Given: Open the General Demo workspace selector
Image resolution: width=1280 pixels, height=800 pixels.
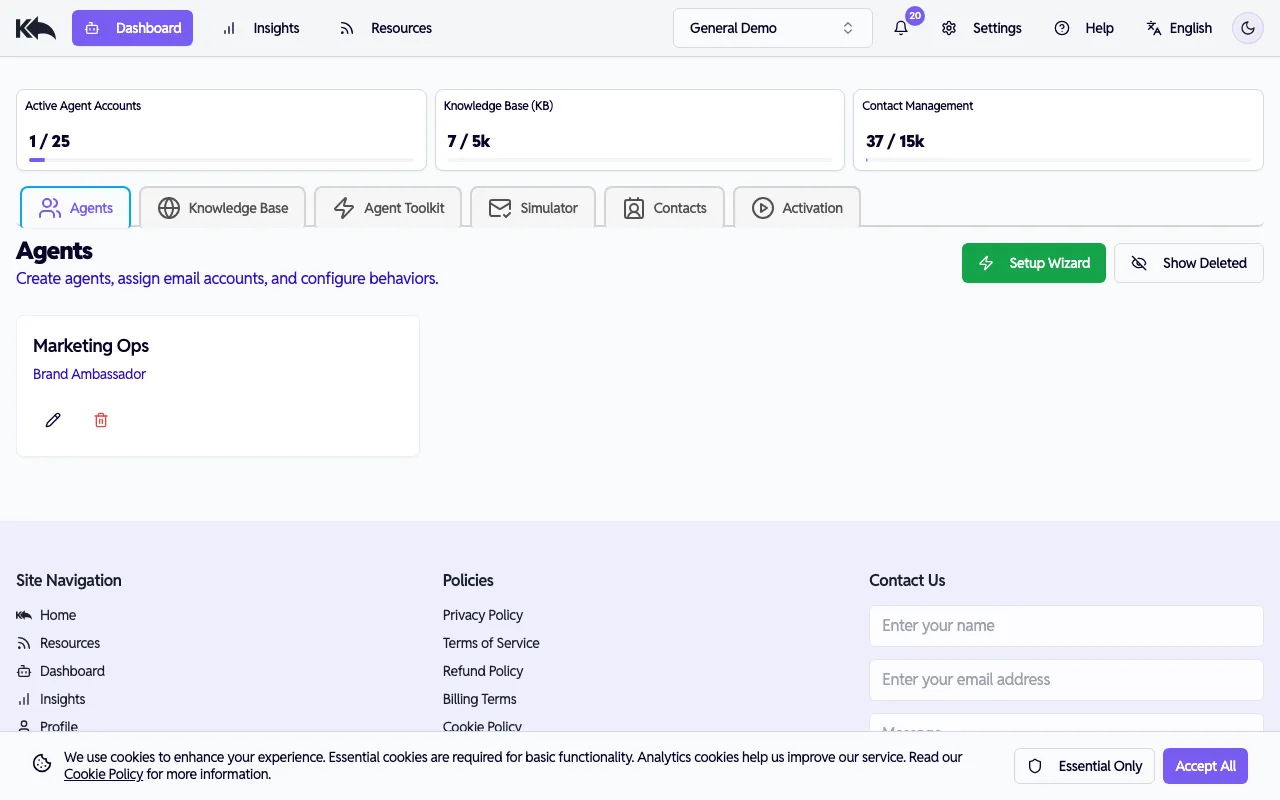Looking at the screenshot, I should [x=772, y=28].
